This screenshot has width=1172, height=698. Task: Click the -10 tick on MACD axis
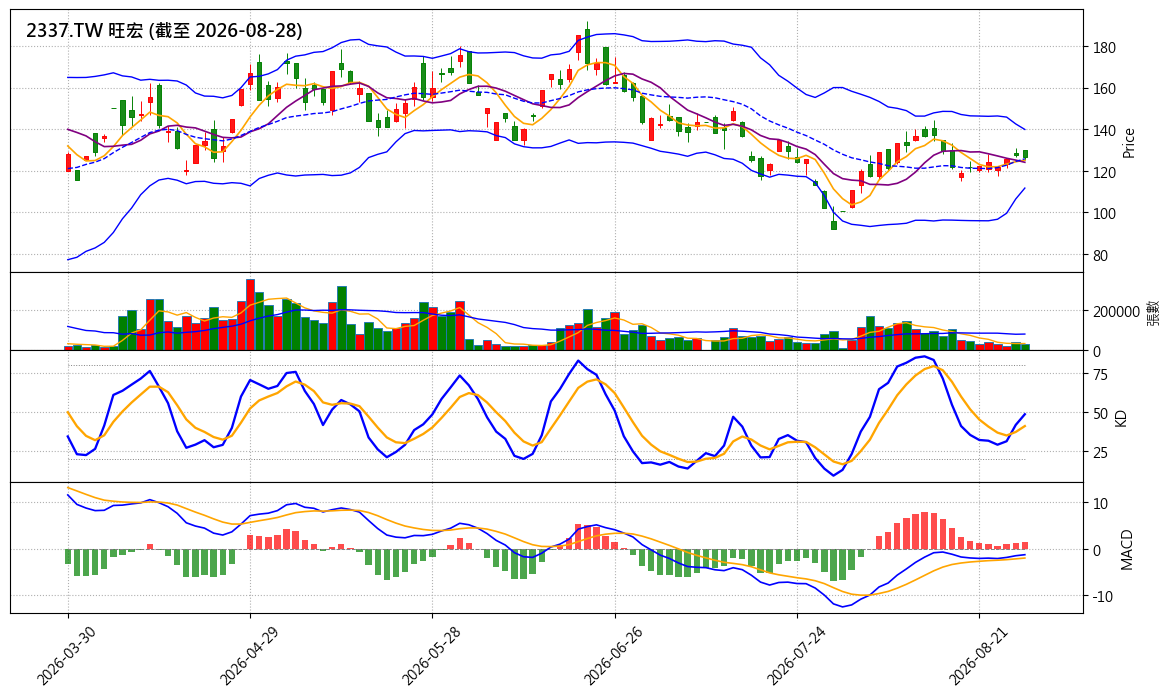coord(1103,597)
